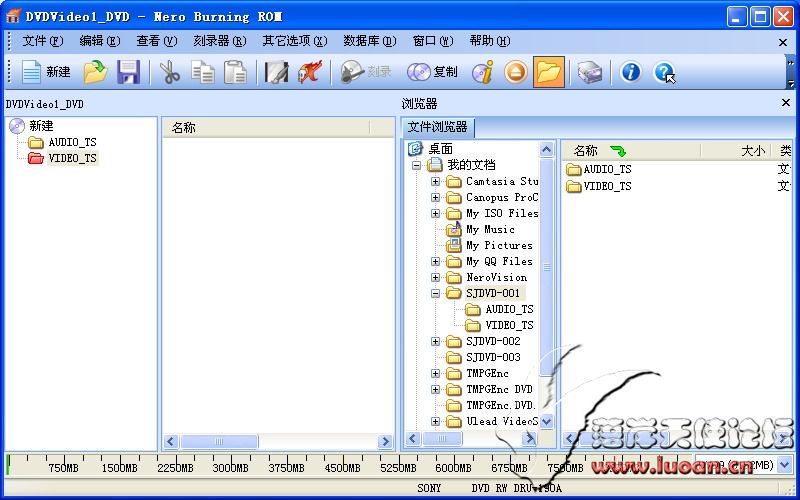Viewport: 800px width, 500px height.
Task: Collapse the SJDVD-001 folder node
Action: 435,293
